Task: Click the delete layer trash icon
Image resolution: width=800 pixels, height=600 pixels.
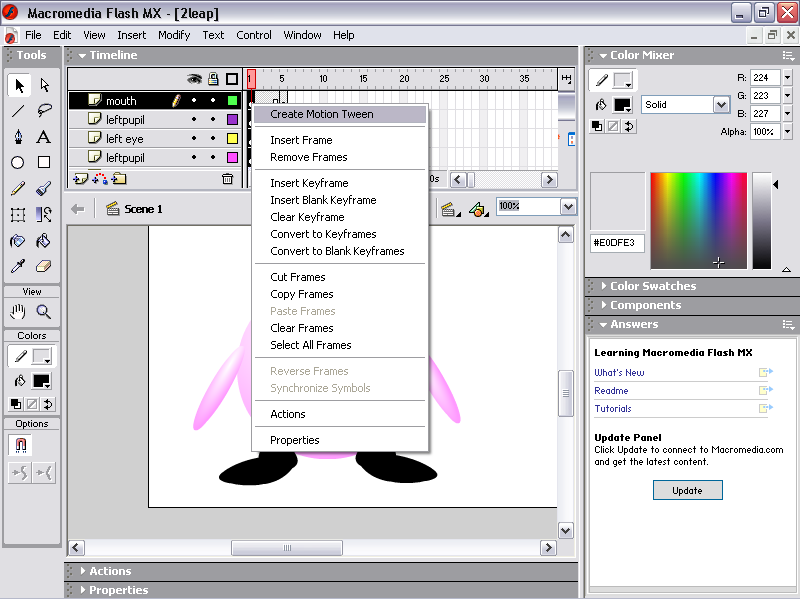Action: click(x=227, y=179)
